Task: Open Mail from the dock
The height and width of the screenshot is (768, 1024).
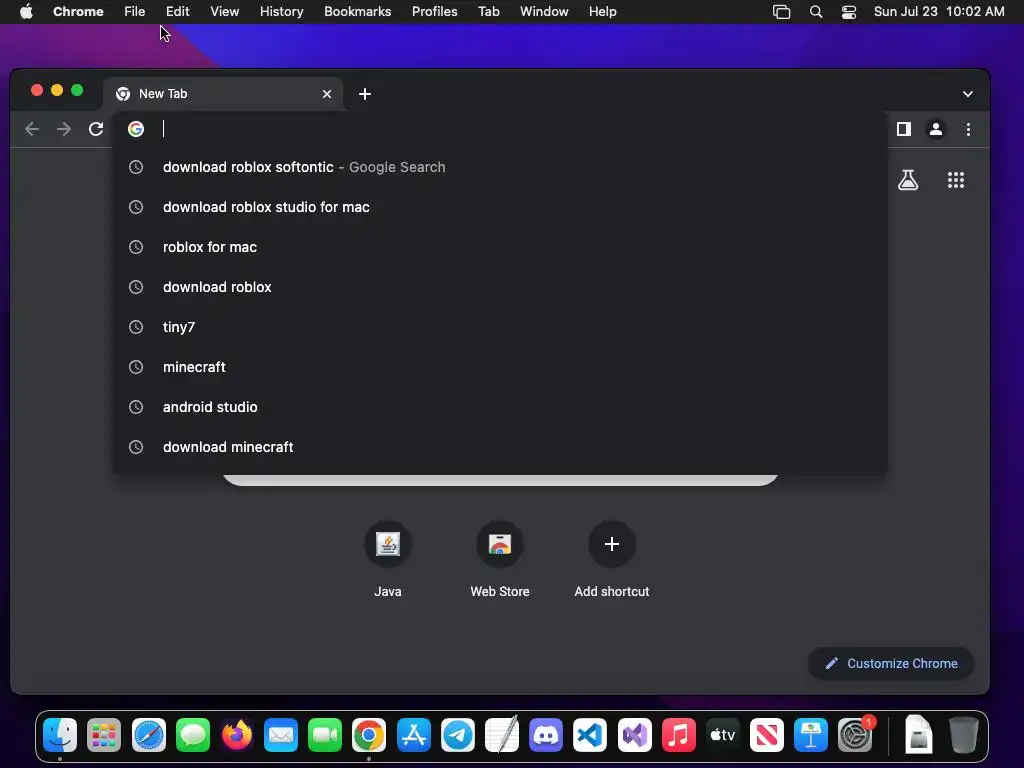Action: [281, 735]
